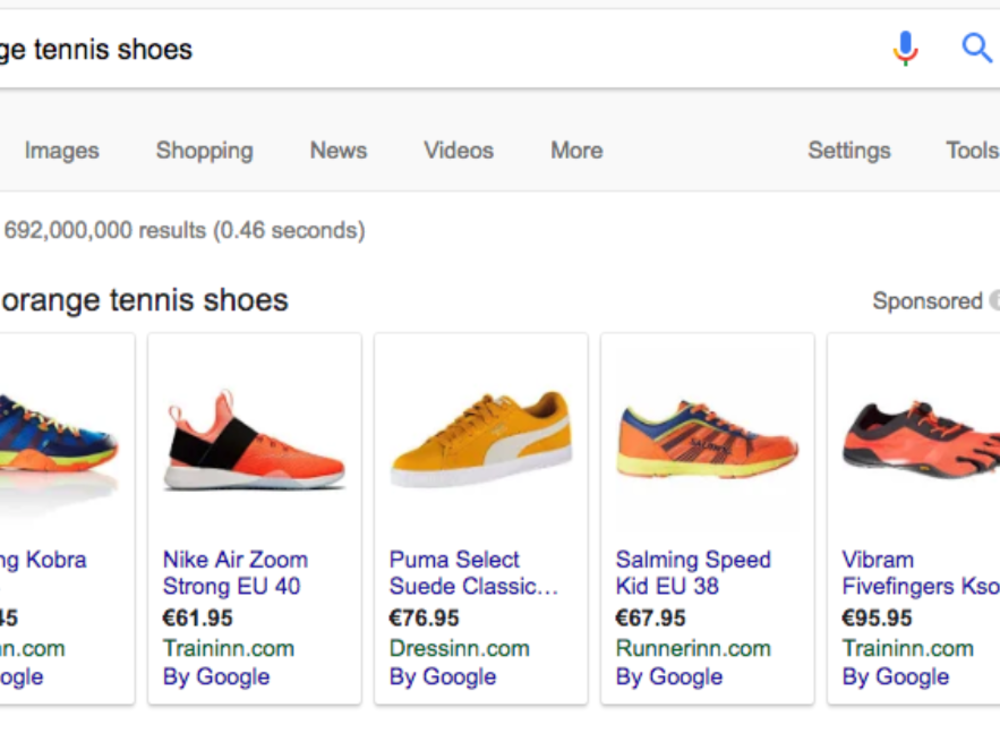Click the €95.95 price
1000x750 pixels.
(878, 617)
